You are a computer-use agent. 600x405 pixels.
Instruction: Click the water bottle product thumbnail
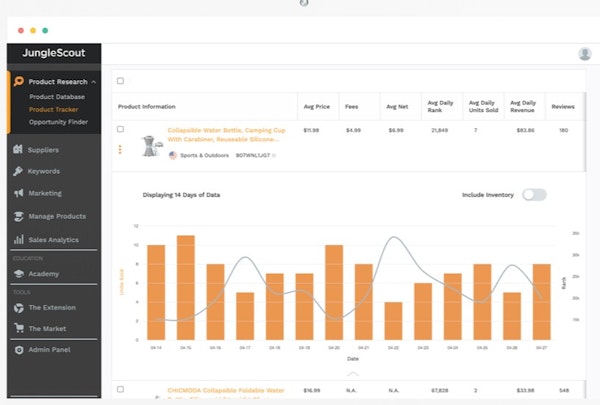151,146
